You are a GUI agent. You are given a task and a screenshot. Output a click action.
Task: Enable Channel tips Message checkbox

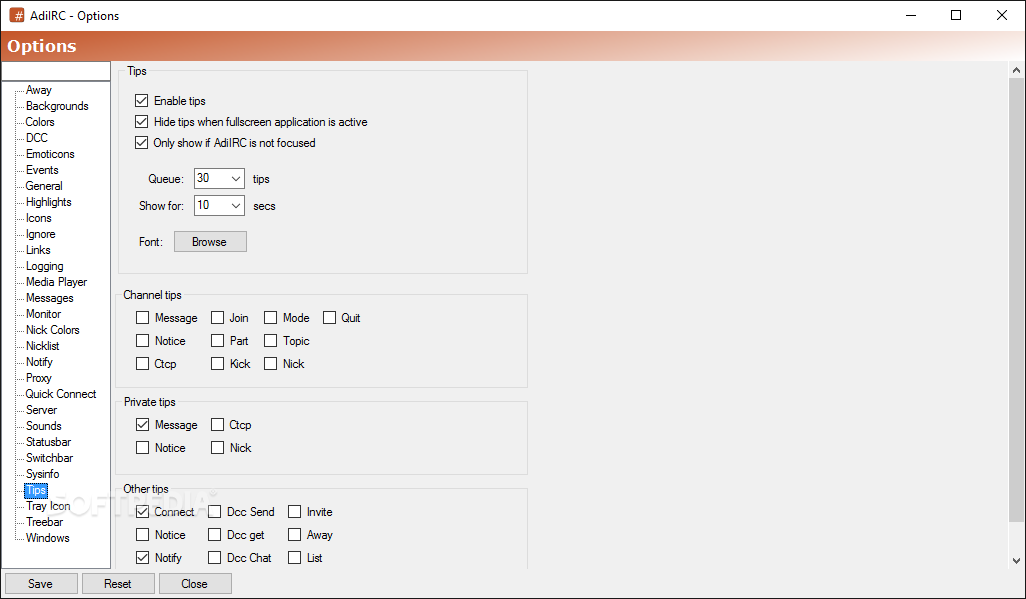pos(143,318)
